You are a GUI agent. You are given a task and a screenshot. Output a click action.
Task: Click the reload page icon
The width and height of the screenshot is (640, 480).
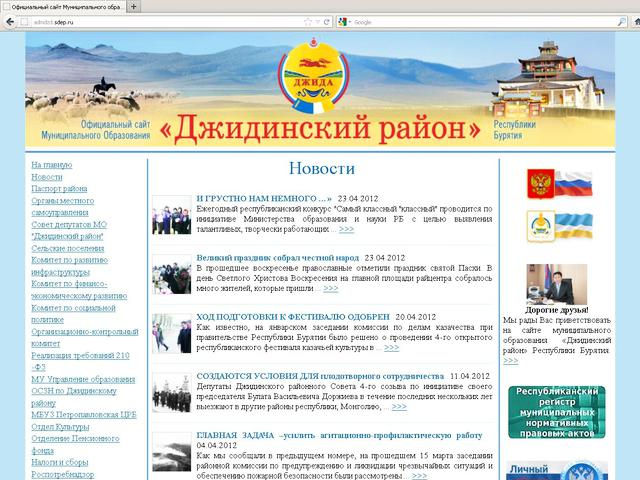point(327,22)
